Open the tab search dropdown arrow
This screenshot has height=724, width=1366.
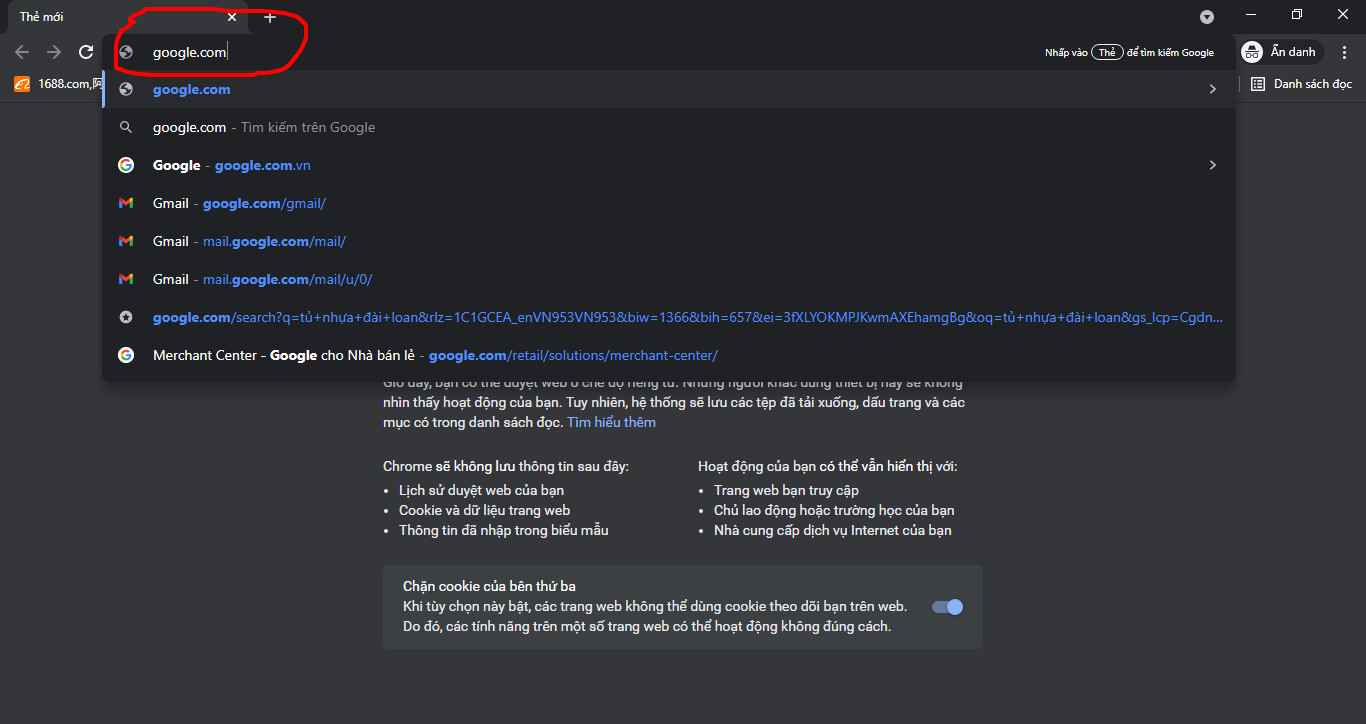pyautogui.click(x=1207, y=17)
